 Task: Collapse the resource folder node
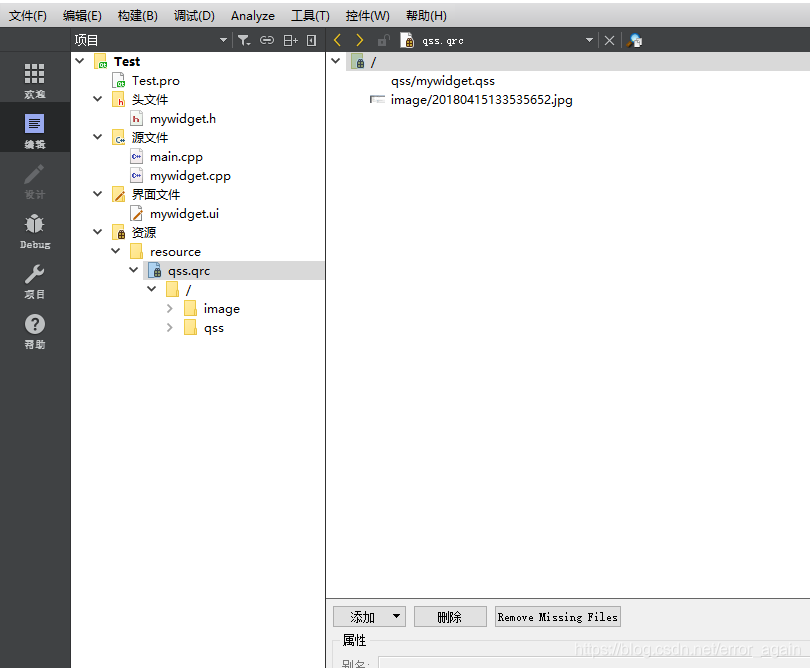pyautogui.click(x=116, y=251)
